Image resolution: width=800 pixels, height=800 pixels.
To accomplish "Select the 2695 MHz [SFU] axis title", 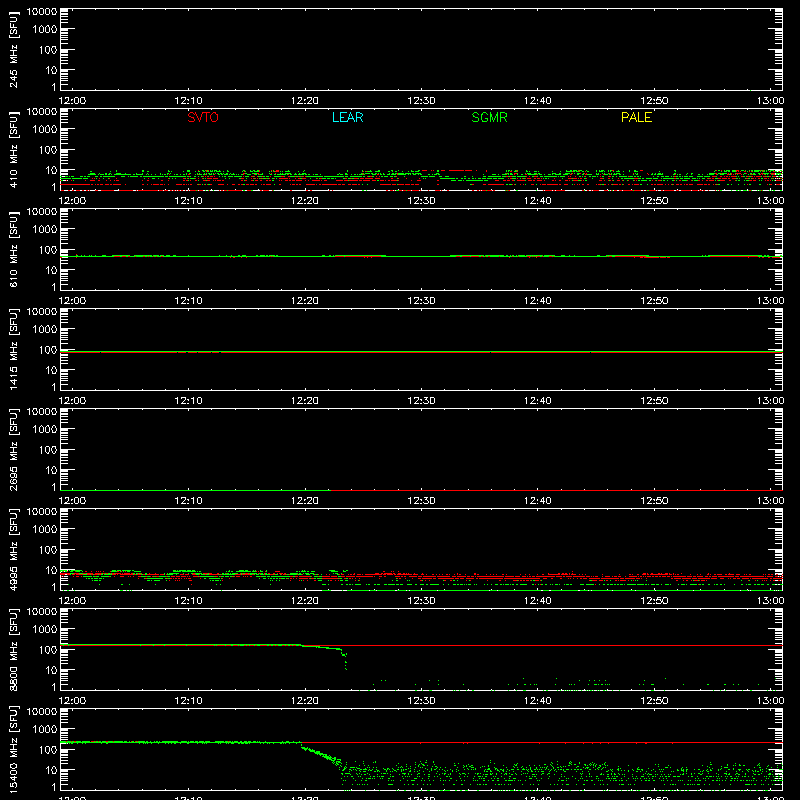I will coord(14,450).
